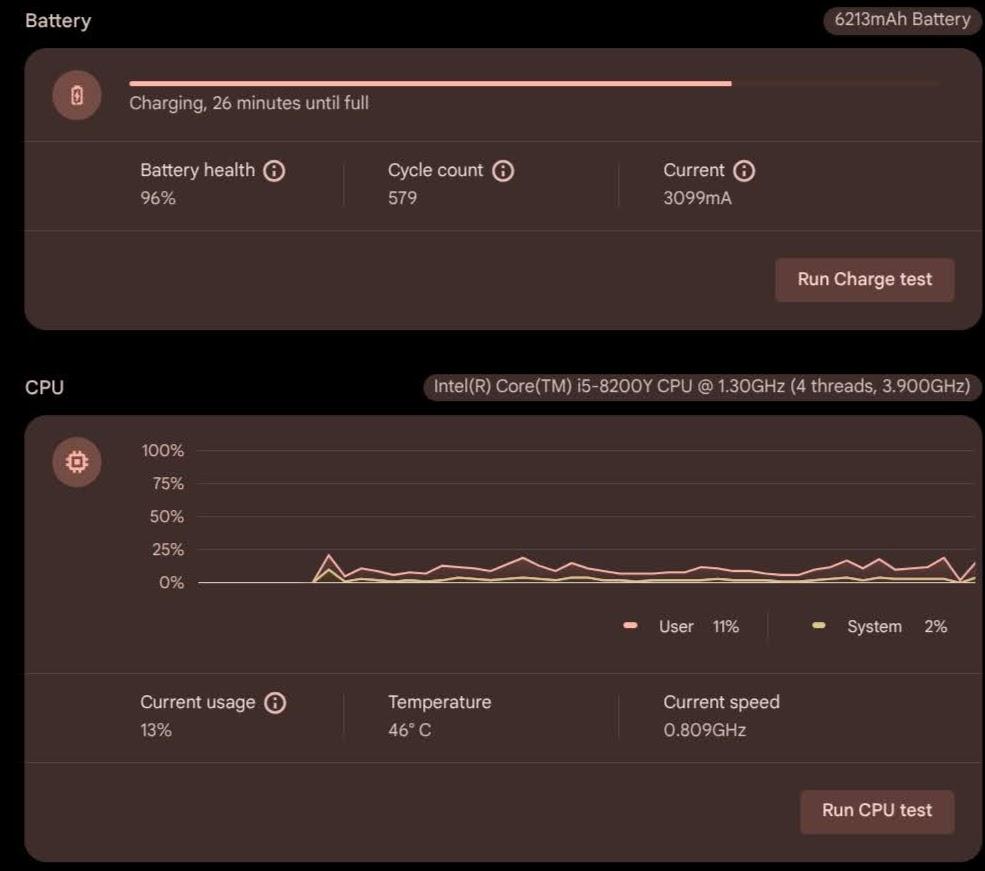The image size is (985, 871).
Task: Click the CPU chip icon
Action: click(77, 462)
